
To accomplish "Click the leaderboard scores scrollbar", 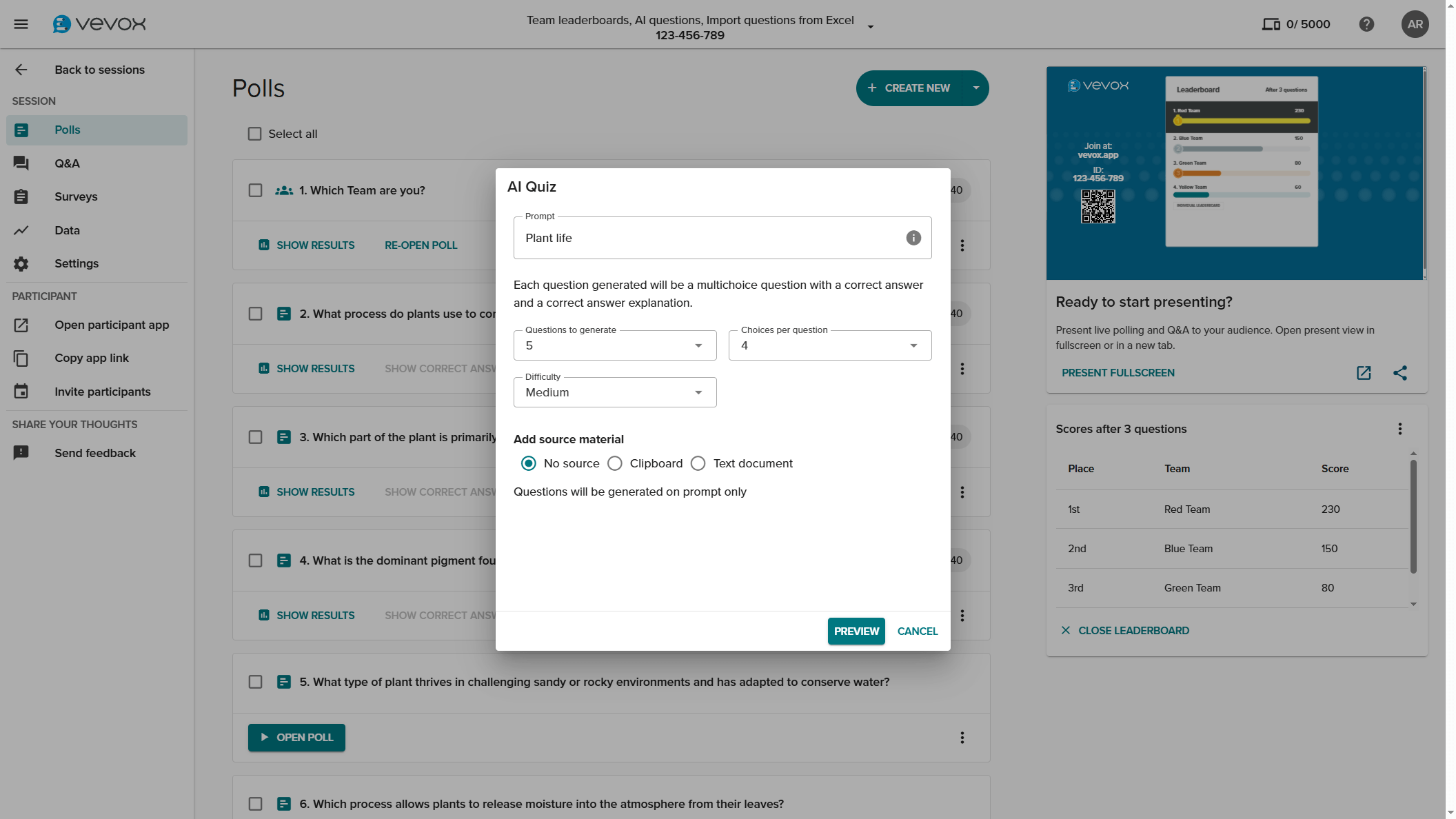I will tap(1413, 517).
